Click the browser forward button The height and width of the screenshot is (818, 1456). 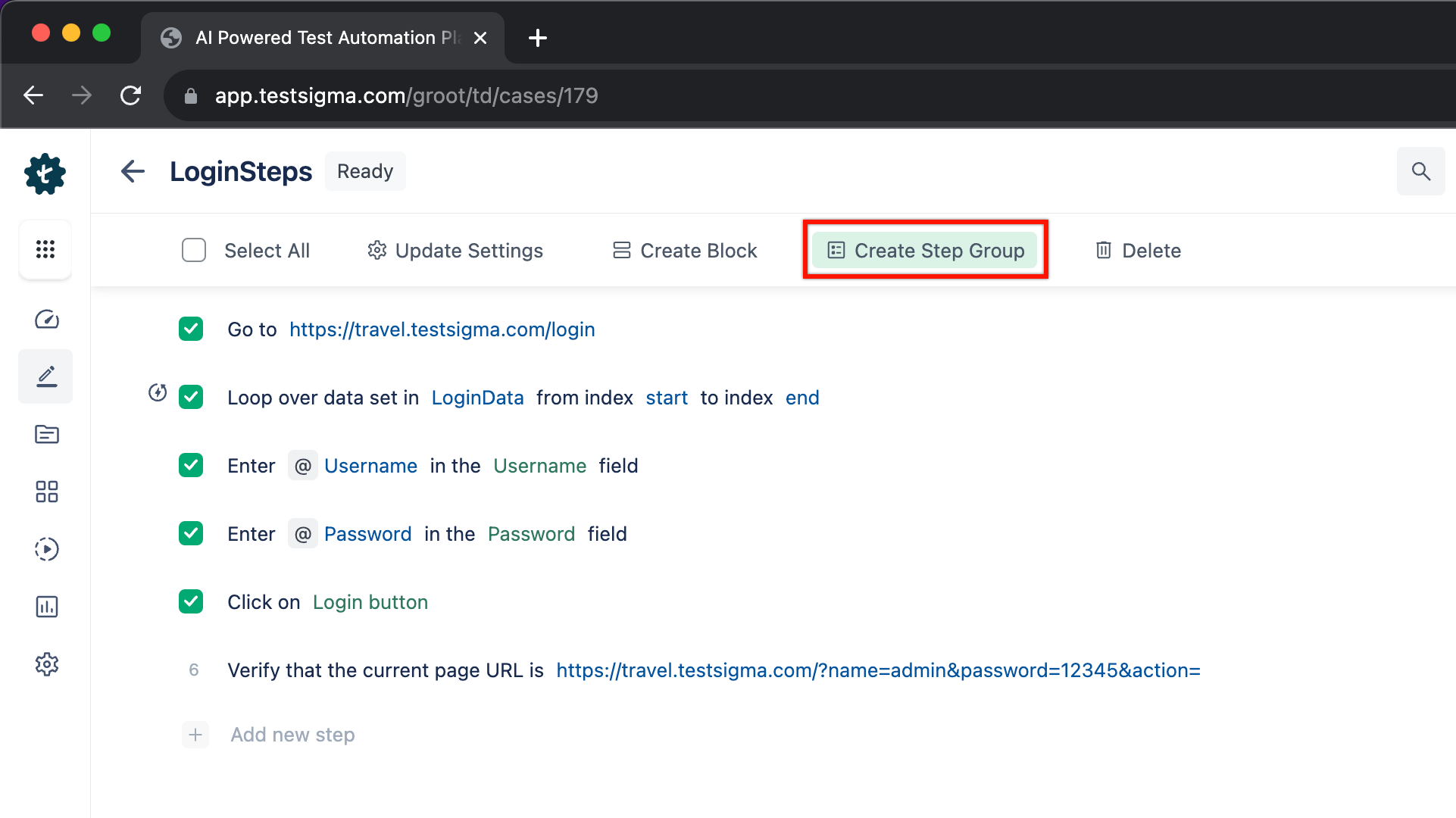pyautogui.click(x=82, y=95)
